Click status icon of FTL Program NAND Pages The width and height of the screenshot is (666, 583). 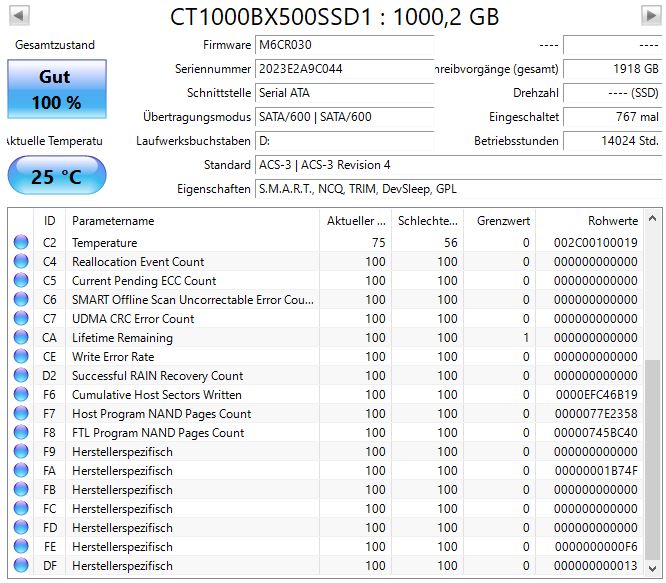tap(21, 432)
